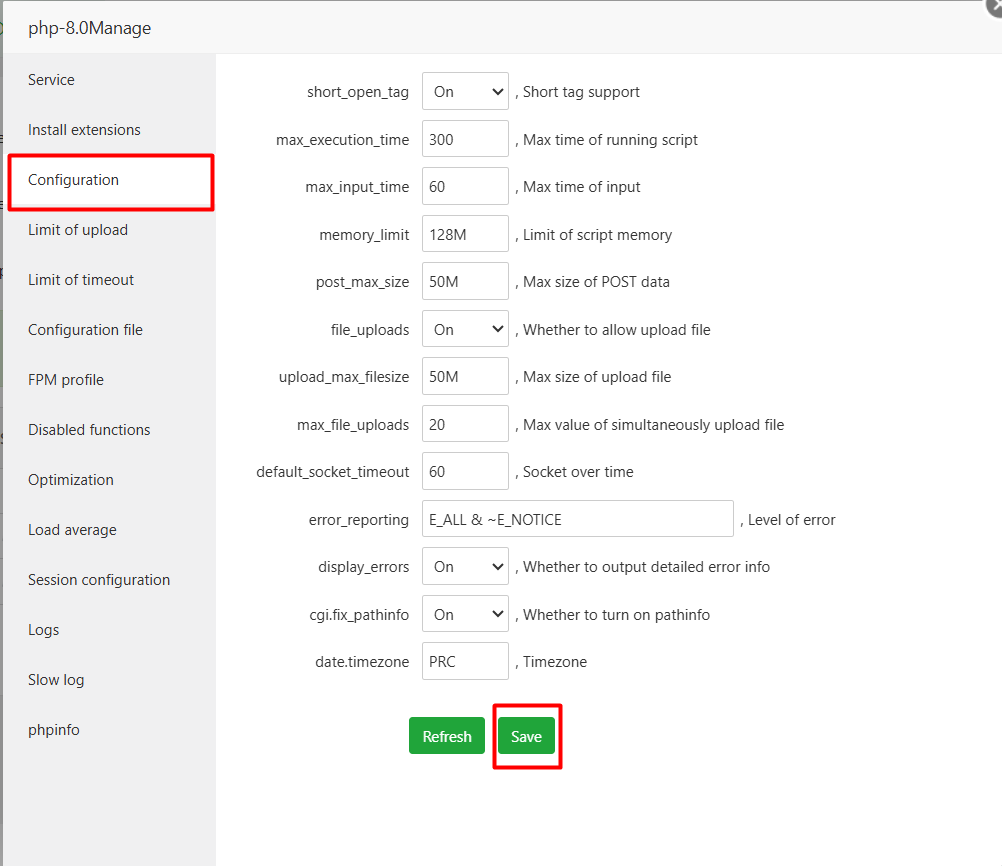Screen dimensions: 1002x866
Task: Click the error_reporting input field
Action: point(577,518)
